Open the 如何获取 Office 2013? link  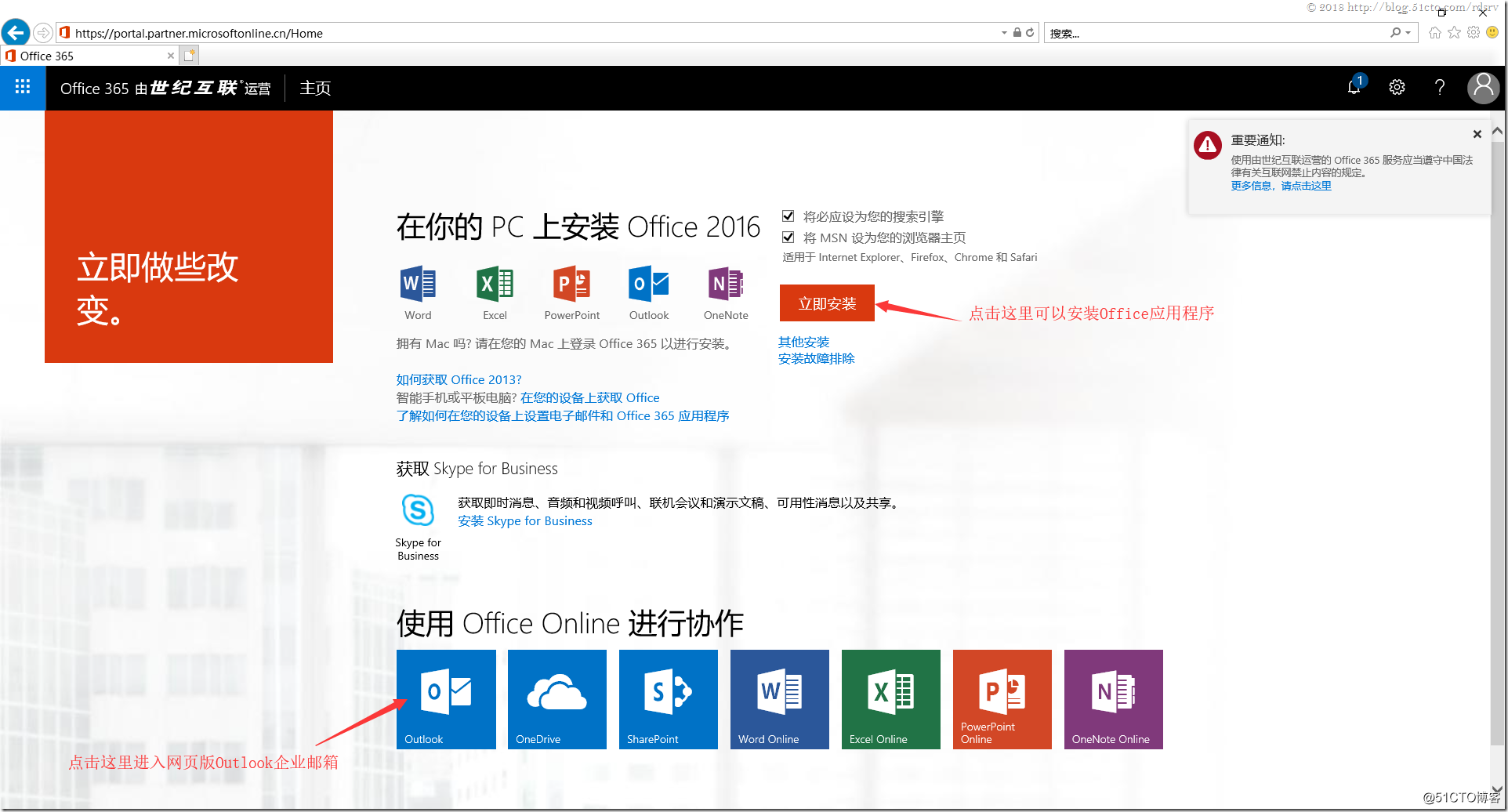coord(459,379)
